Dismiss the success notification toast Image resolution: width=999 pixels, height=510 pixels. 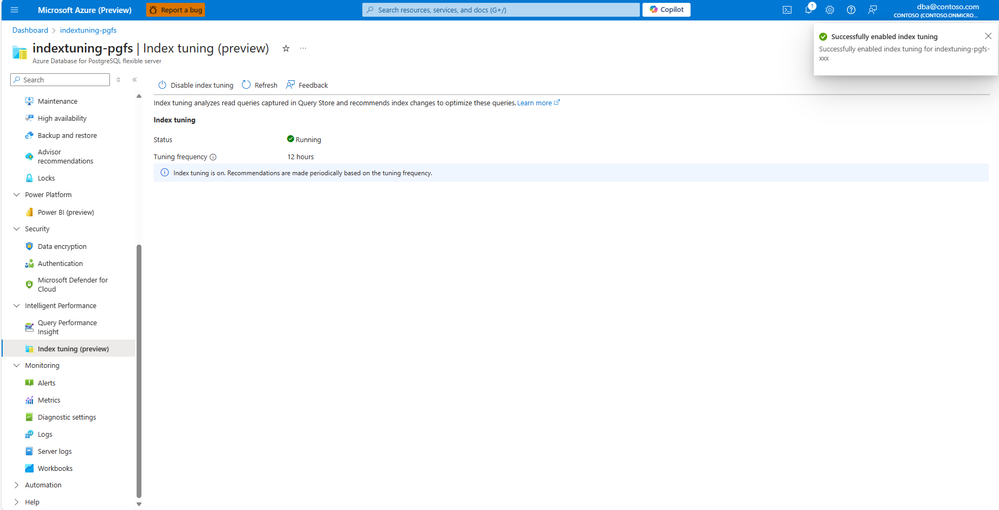pyautogui.click(x=988, y=36)
